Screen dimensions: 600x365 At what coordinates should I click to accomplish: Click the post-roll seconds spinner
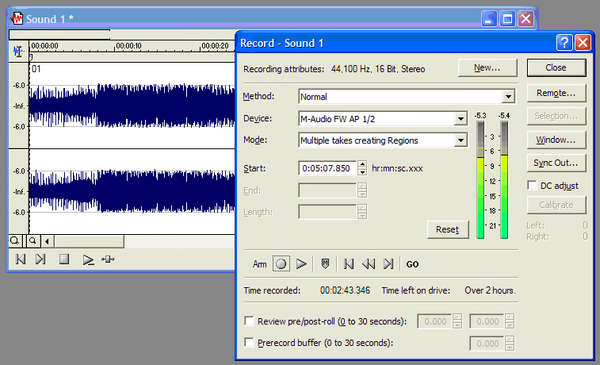click(x=509, y=321)
